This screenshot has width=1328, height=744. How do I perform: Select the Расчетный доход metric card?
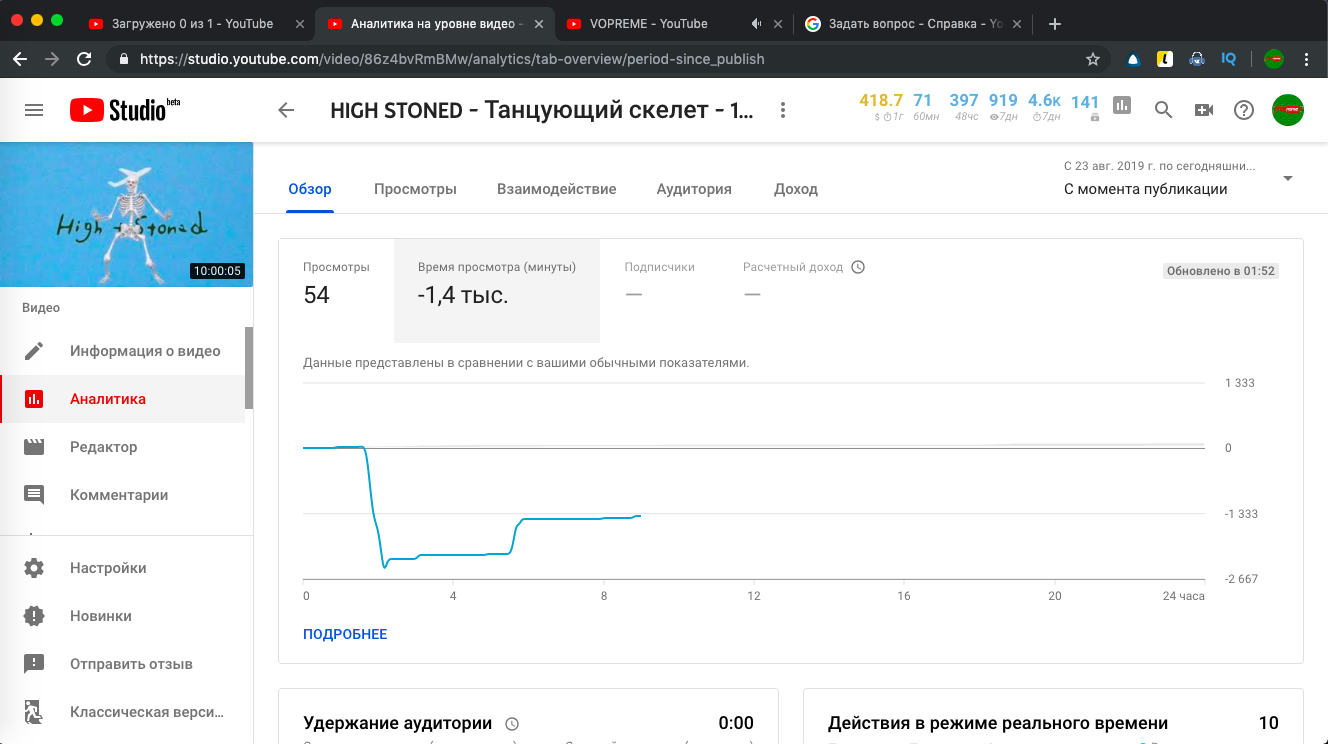coord(804,291)
